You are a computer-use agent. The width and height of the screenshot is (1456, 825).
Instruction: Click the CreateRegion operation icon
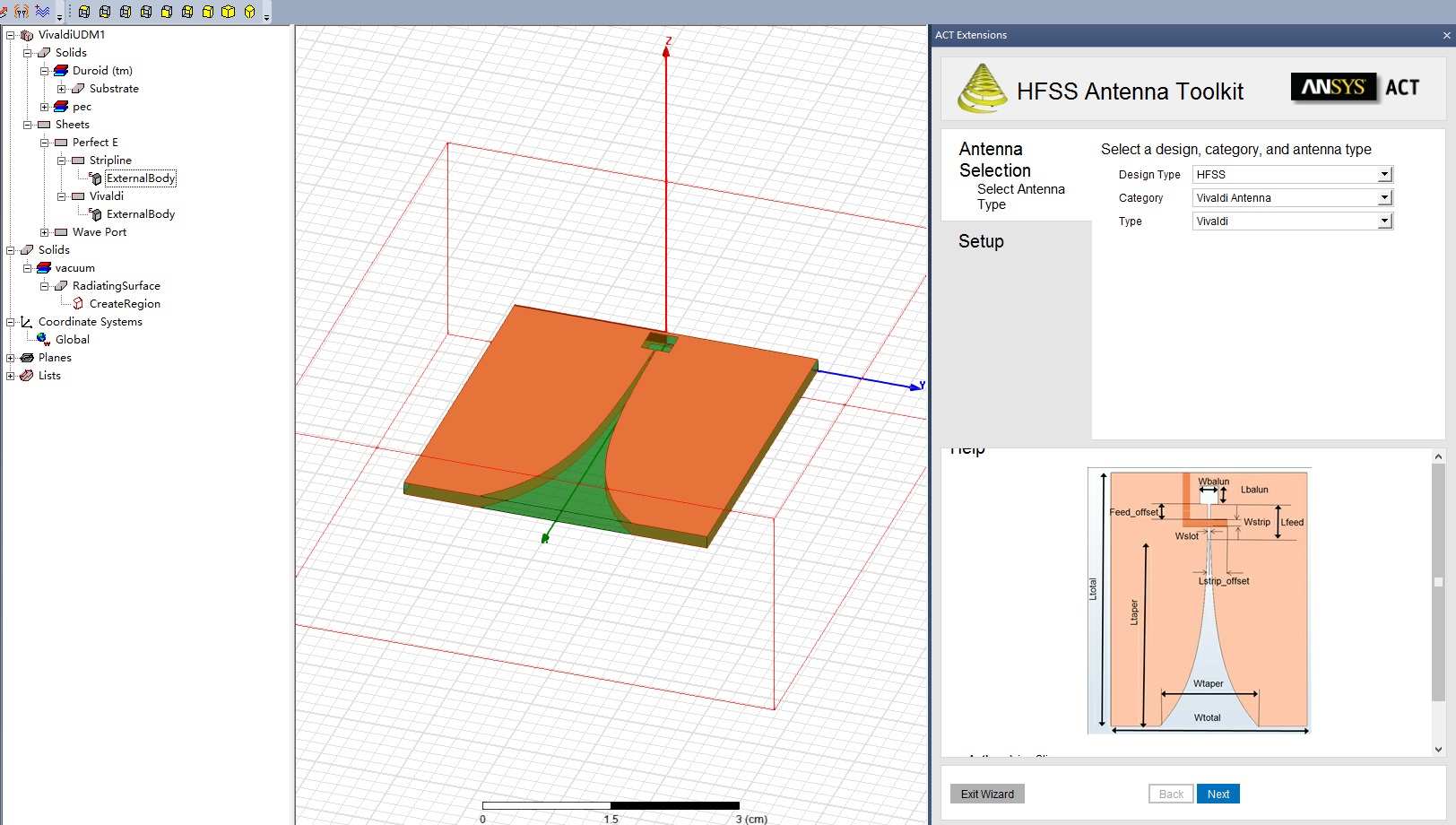(x=78, y=304)
